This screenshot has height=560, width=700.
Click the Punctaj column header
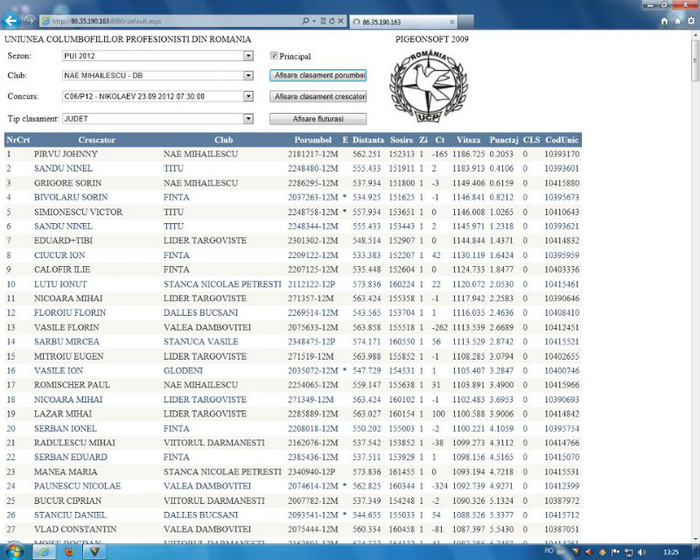pyautogui.click(x=504, y=140)
